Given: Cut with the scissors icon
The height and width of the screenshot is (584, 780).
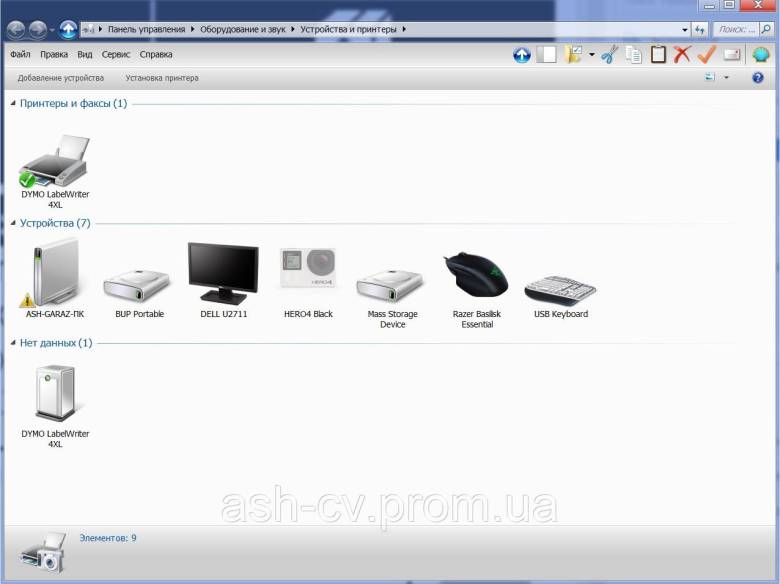Looking at the screenshot, I should (609, 54).
